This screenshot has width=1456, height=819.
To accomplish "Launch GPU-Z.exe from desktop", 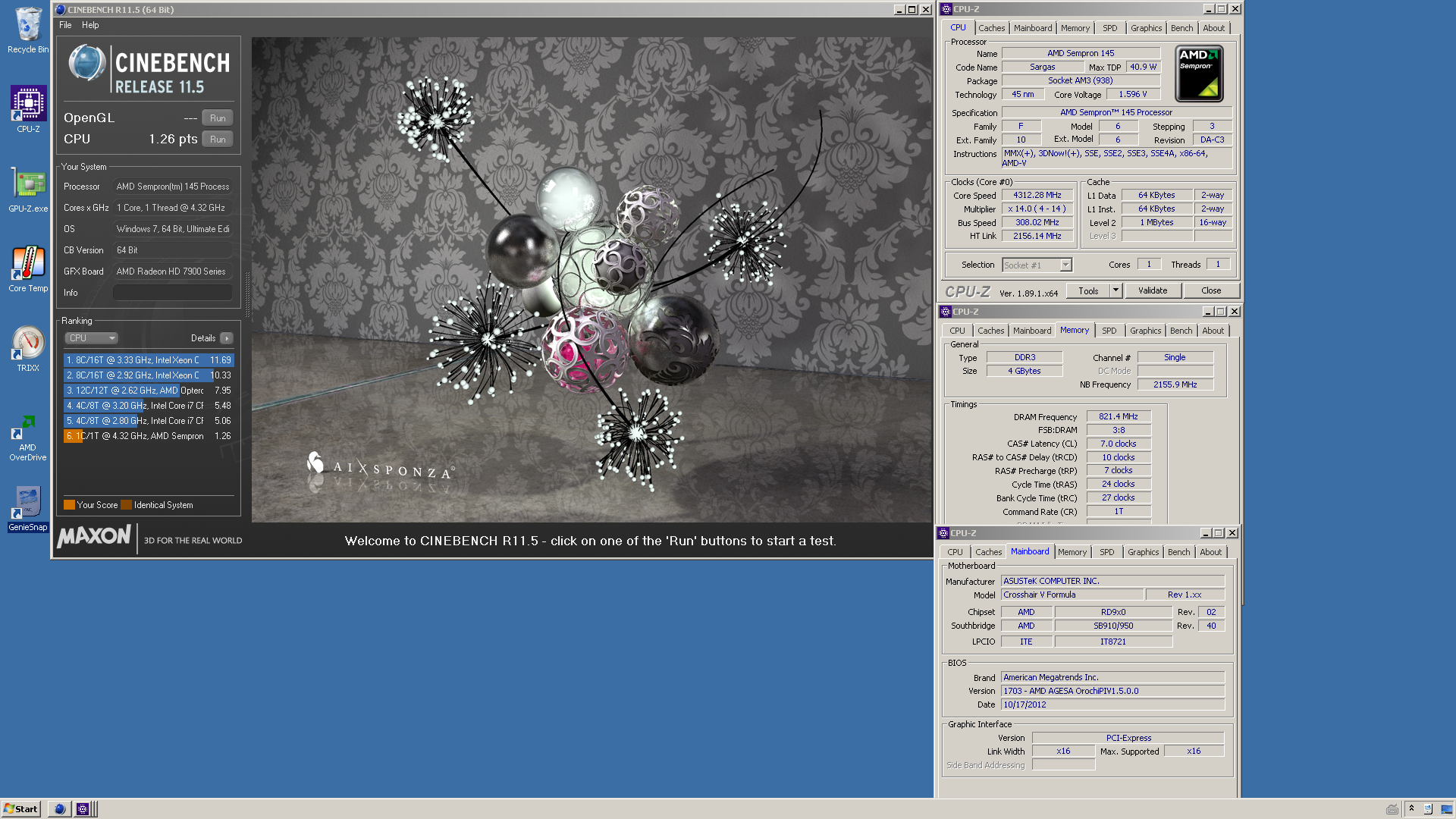I will [28, 190].
